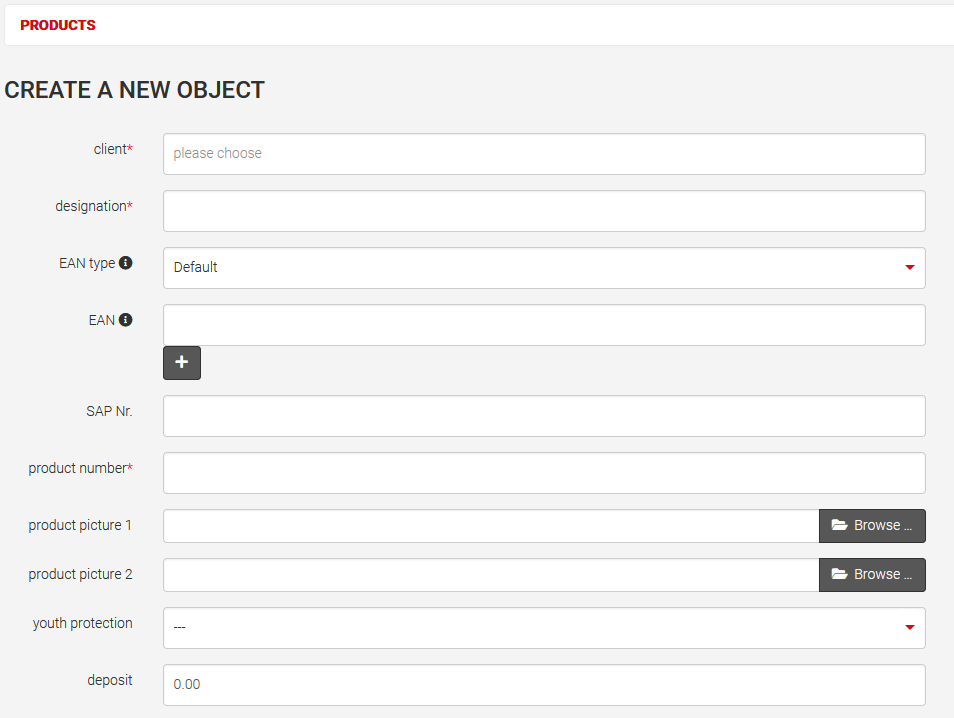
Task: Focus the designation text field
Action: [x=544, y=211]
